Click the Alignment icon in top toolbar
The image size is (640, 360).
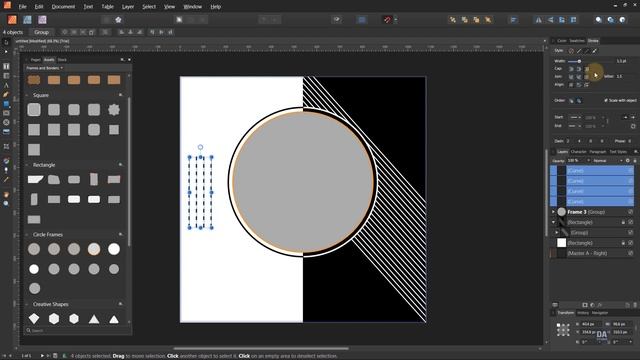coord(513,20)
